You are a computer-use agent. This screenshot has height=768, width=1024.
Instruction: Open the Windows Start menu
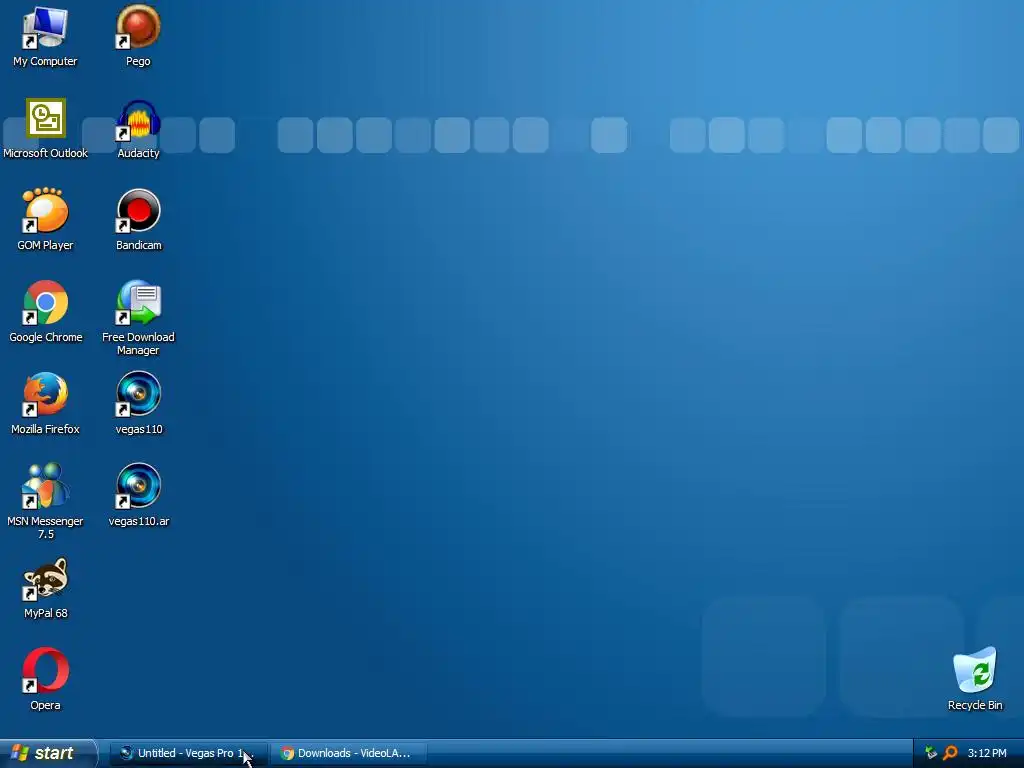click(x=47, y=753)
